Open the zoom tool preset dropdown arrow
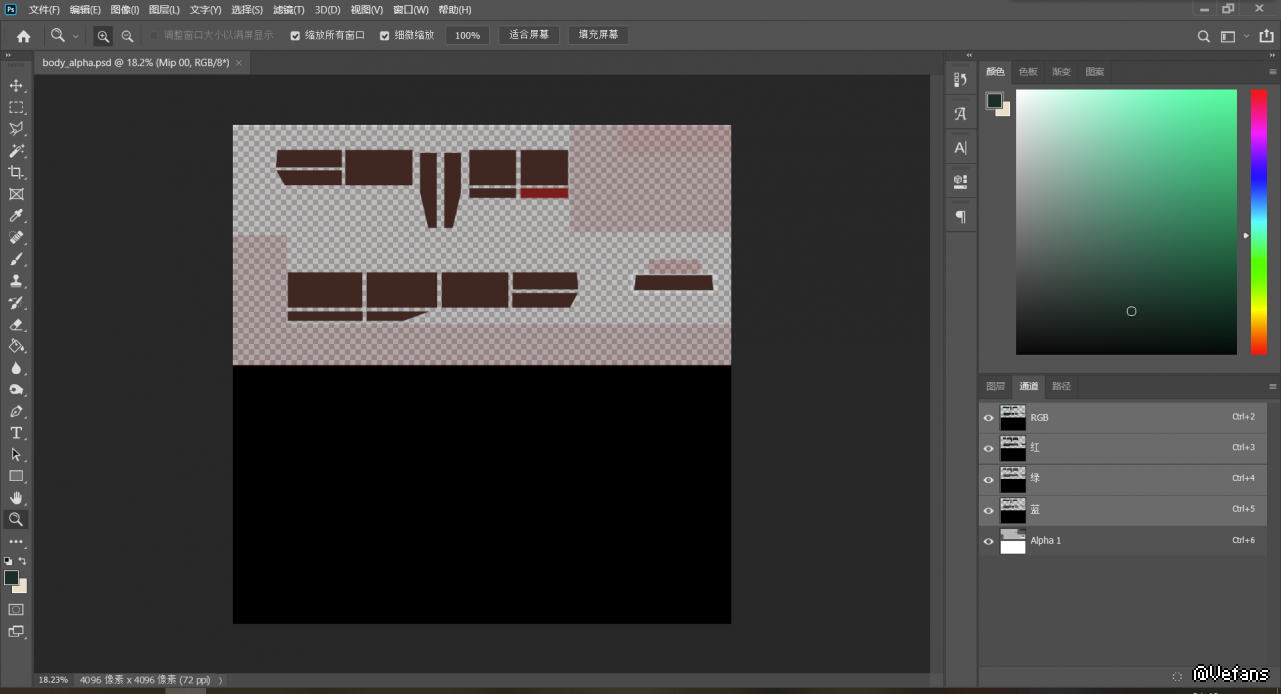Screen dimensions: 1281x694 point(75,36)
